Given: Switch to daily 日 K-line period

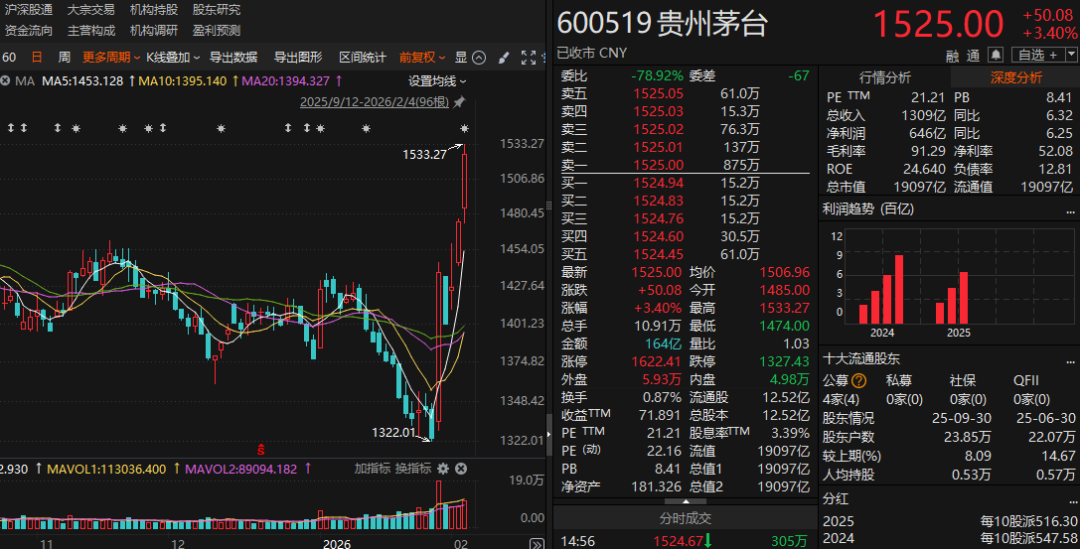Looking at the screenshot, I should (37, 58).
